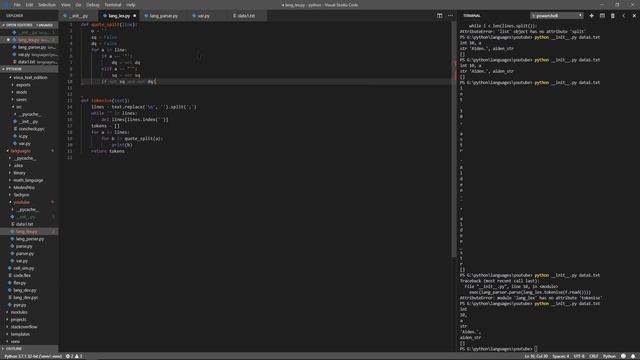
Task: Open the feedback smiley in status bar
Action: pos(623,356)
